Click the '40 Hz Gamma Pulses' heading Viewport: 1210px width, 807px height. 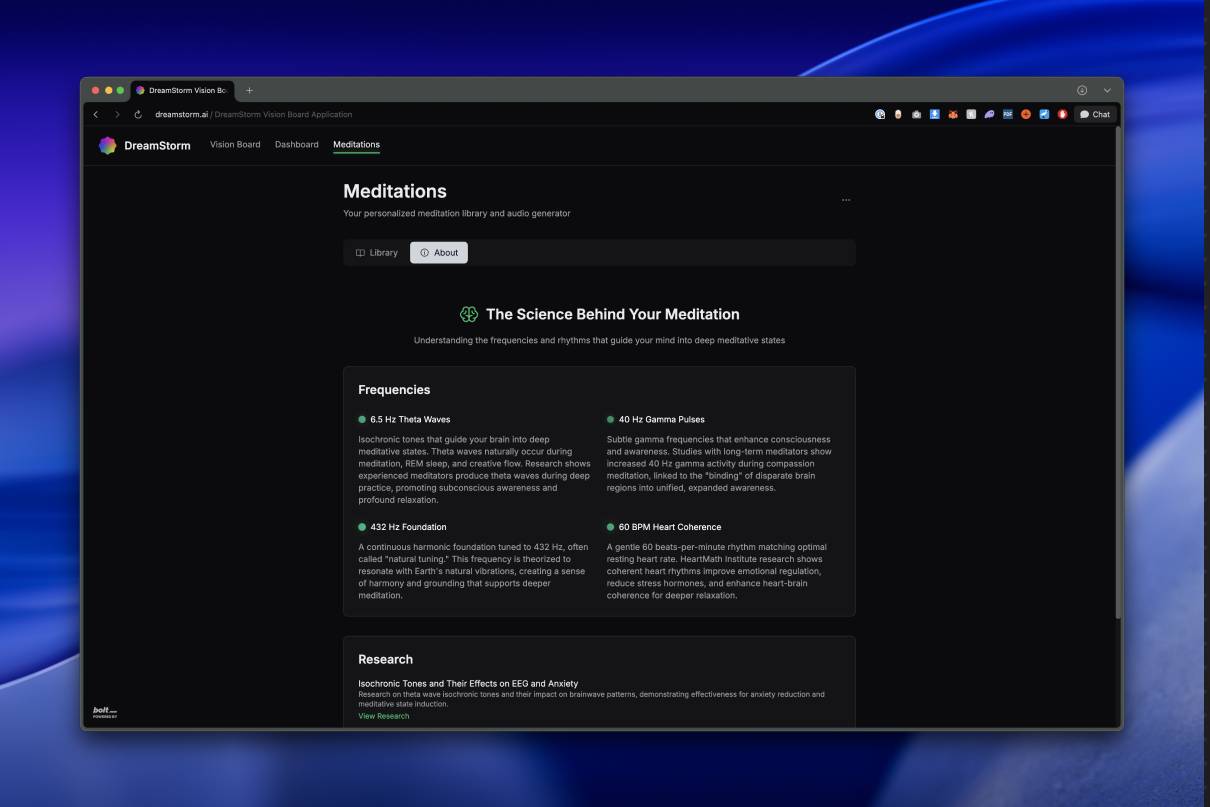tap(661, 420)
